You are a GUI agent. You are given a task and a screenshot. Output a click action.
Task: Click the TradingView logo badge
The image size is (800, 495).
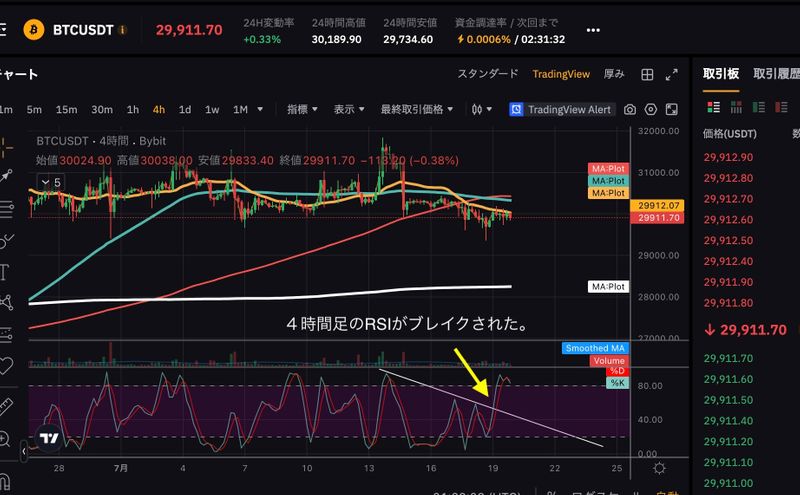click(x=49, y=438)
